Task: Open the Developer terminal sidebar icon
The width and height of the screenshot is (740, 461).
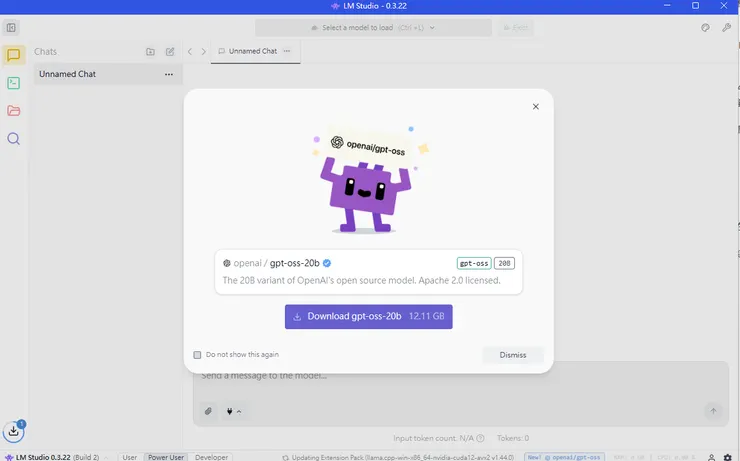Action: (14, 83)
